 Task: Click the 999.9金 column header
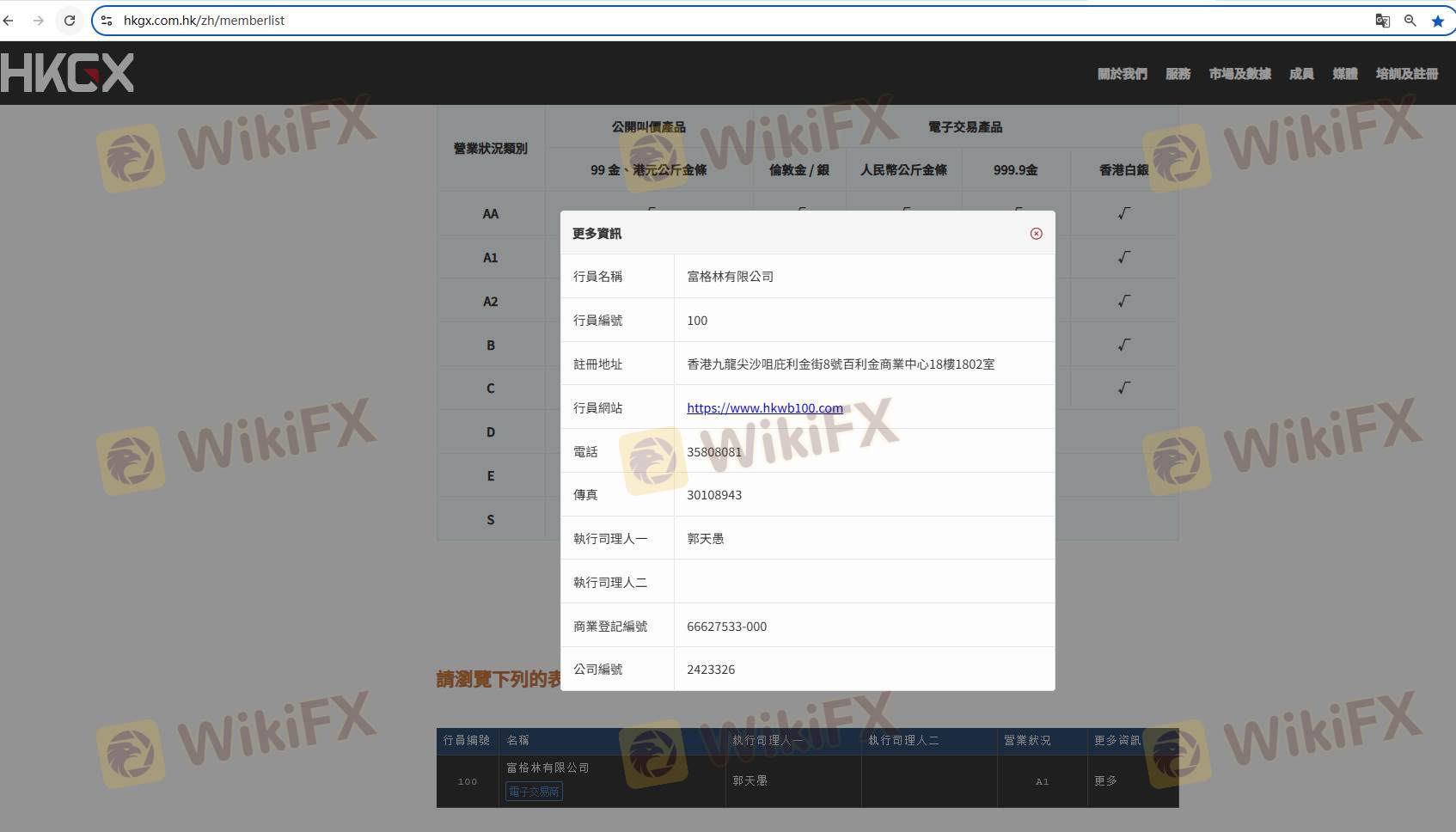point(1016,170)
